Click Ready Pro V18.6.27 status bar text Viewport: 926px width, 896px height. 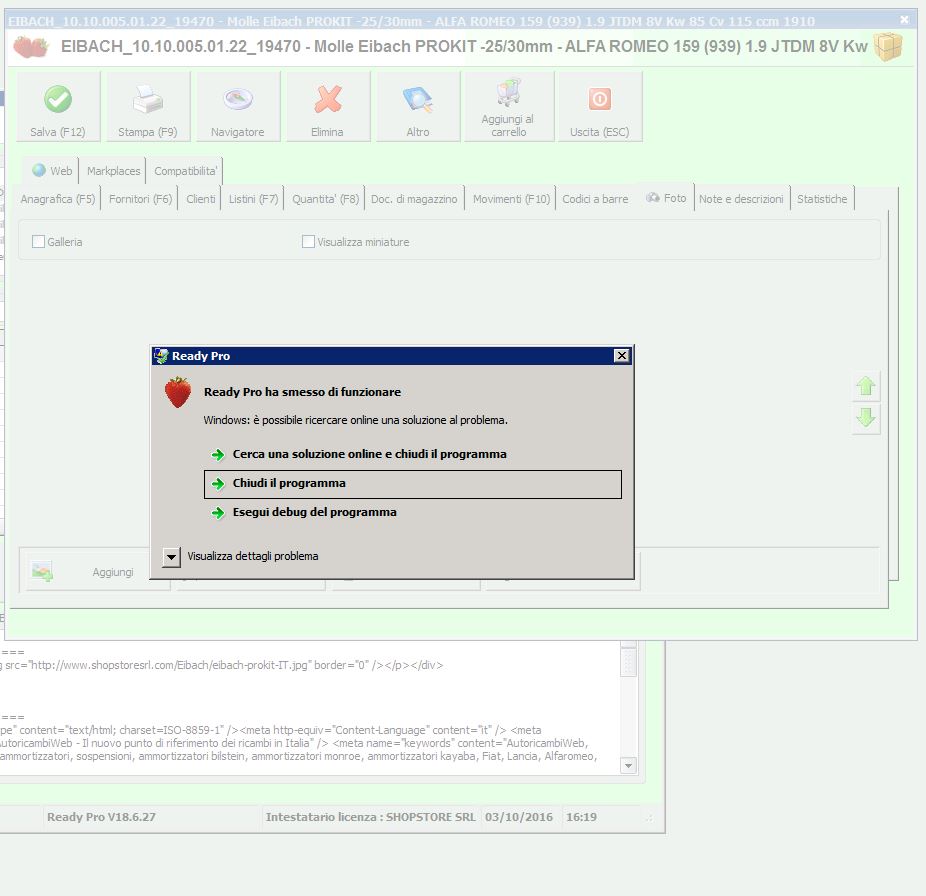point(102,817)
